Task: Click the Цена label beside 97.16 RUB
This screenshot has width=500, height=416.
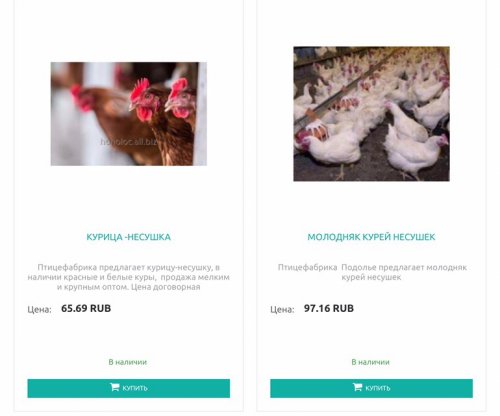Action: pos(282,309)
